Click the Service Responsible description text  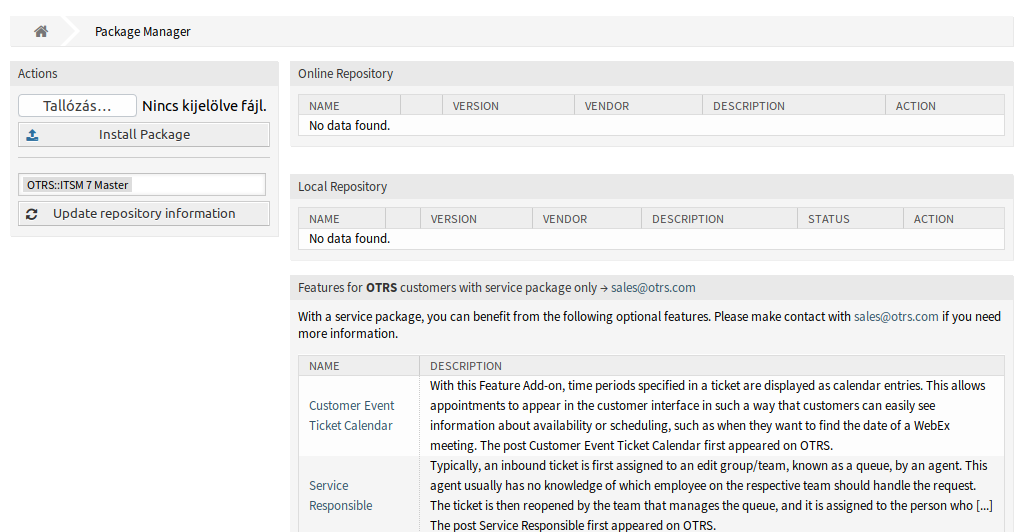coord(711,496)
